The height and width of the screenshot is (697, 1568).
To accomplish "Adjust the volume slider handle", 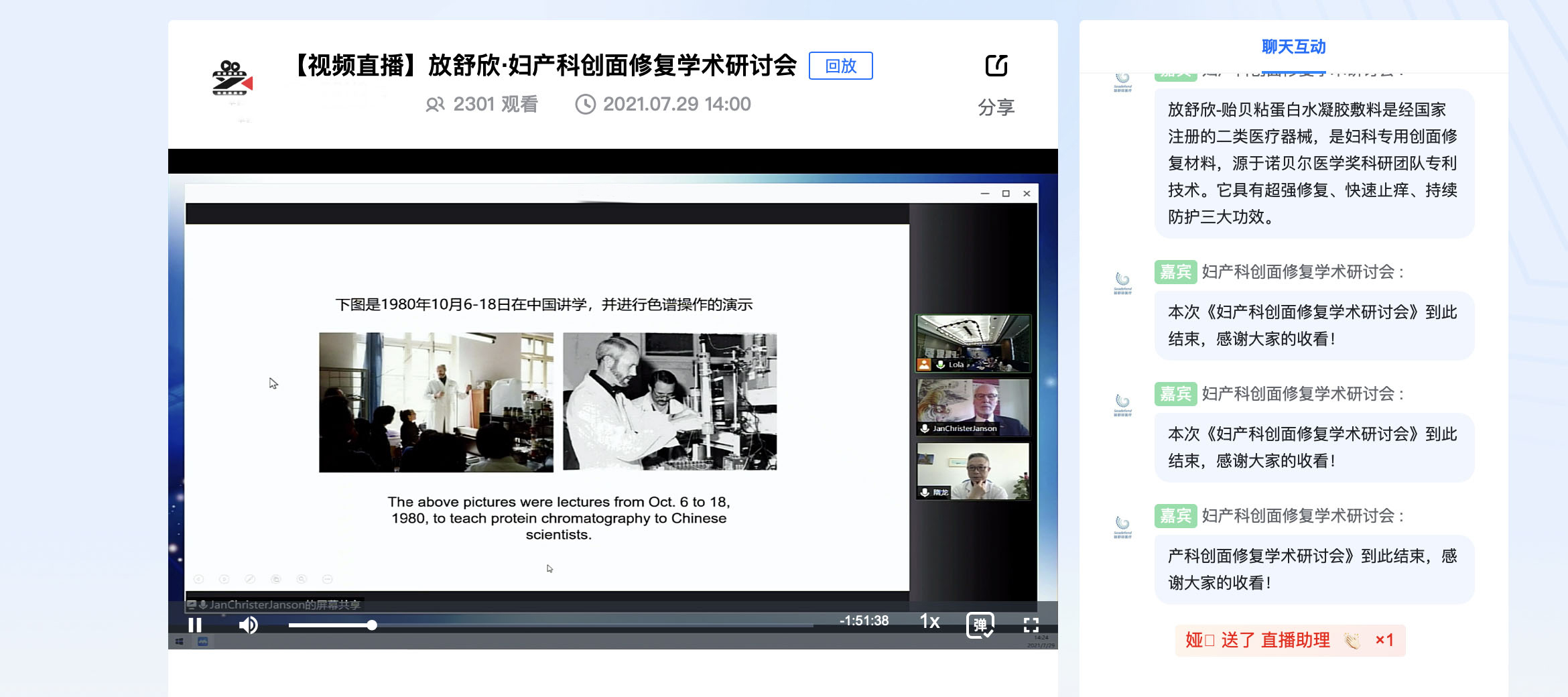I will click(372, 625).
